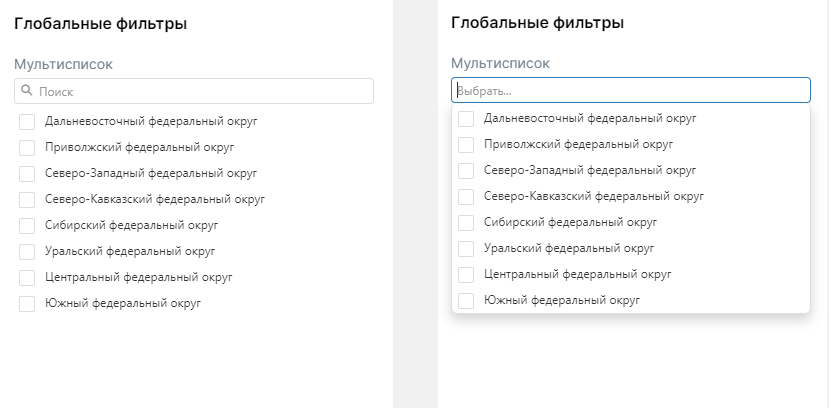This screenshot has width=829, height=408.
Task: Choose Приволжский федеральный округ in the dropdown popup
Action: click(466, 145)
